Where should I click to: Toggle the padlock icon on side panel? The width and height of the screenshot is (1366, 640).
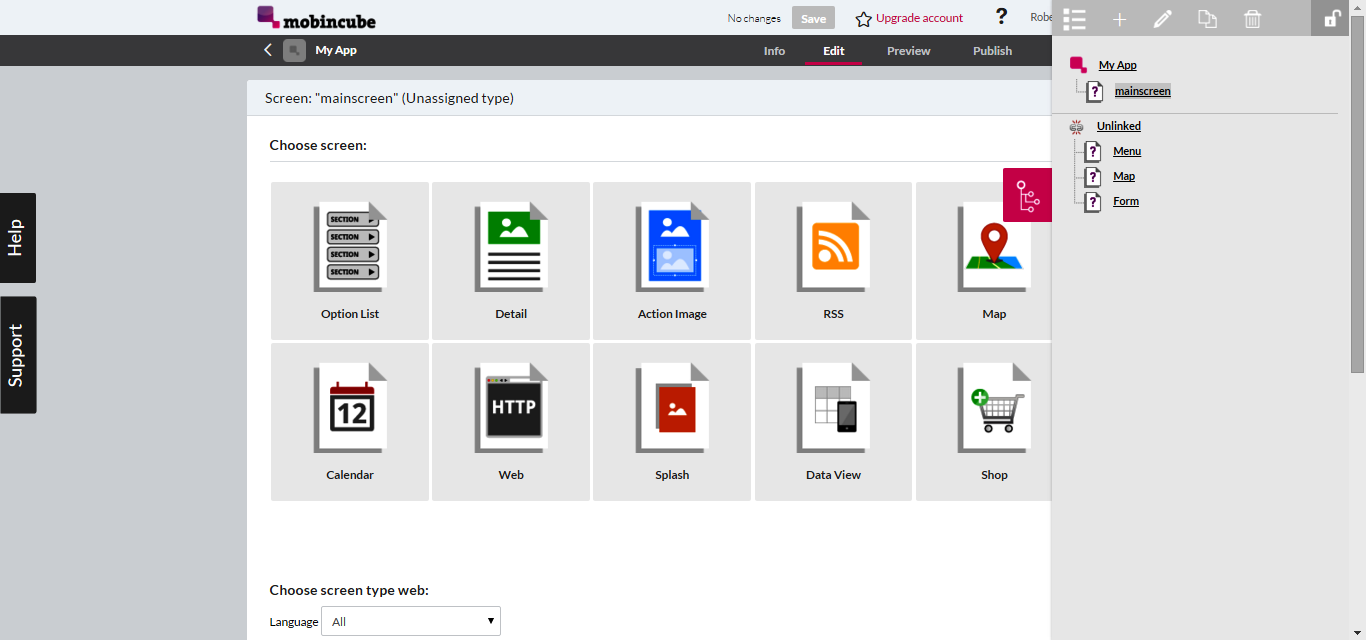[1331, 18]
